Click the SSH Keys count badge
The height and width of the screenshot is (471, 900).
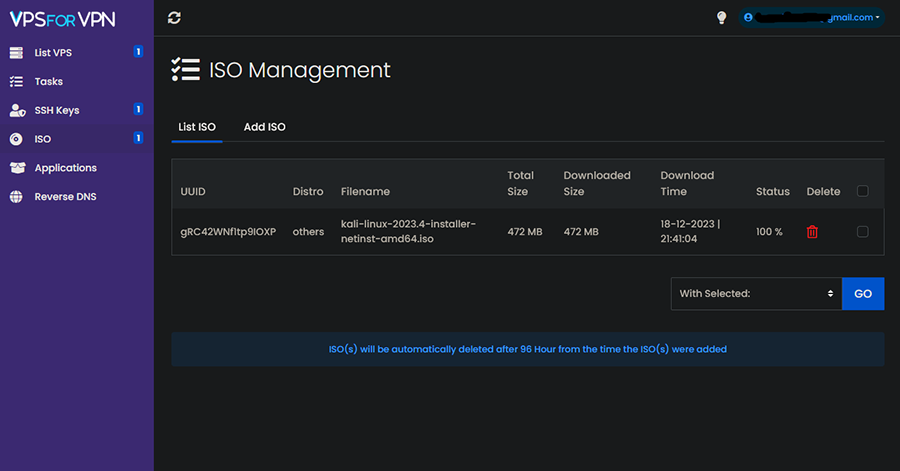pyautogui.click(x=138, y=109)
